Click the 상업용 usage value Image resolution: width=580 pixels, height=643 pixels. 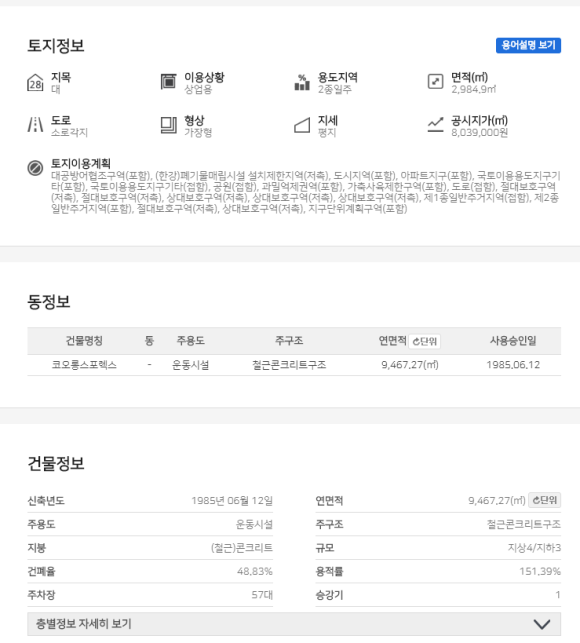click(198, 89)
